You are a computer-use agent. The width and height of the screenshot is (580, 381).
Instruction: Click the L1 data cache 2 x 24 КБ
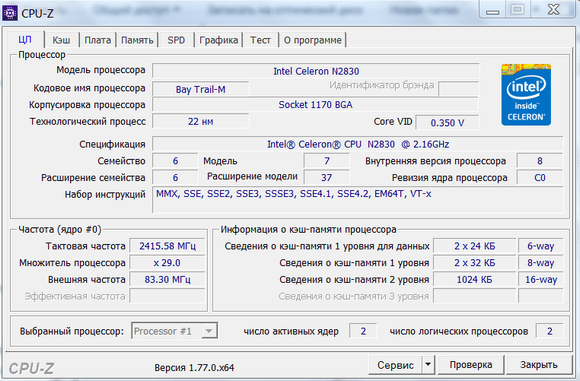coord(475,246)
